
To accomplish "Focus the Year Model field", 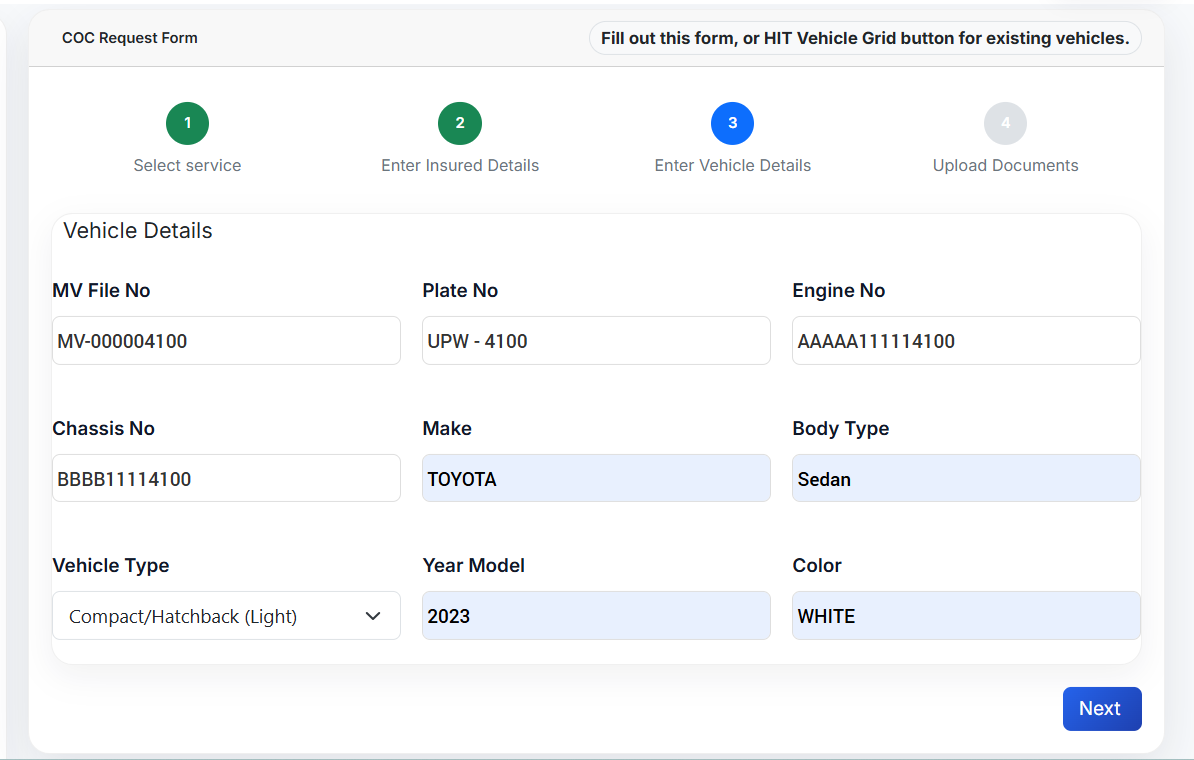I will (596, 616).
